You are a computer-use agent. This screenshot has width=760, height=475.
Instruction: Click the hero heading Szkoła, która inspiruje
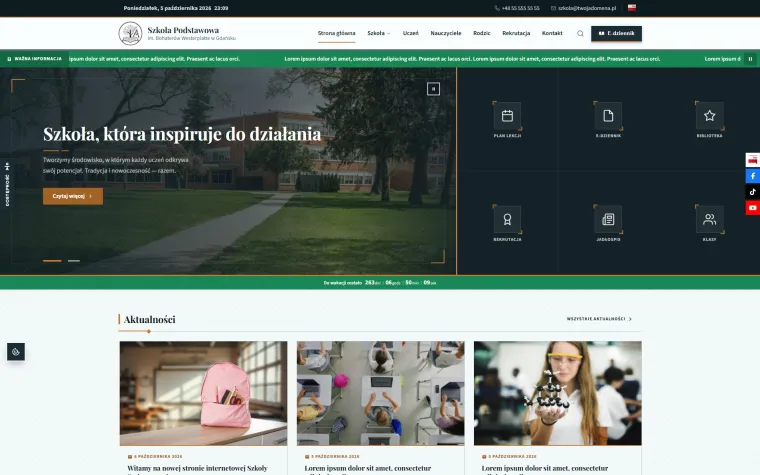click(182, 134)
